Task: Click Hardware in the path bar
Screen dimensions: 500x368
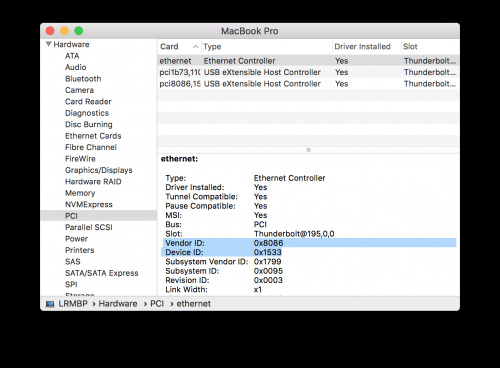Action: 118,304
